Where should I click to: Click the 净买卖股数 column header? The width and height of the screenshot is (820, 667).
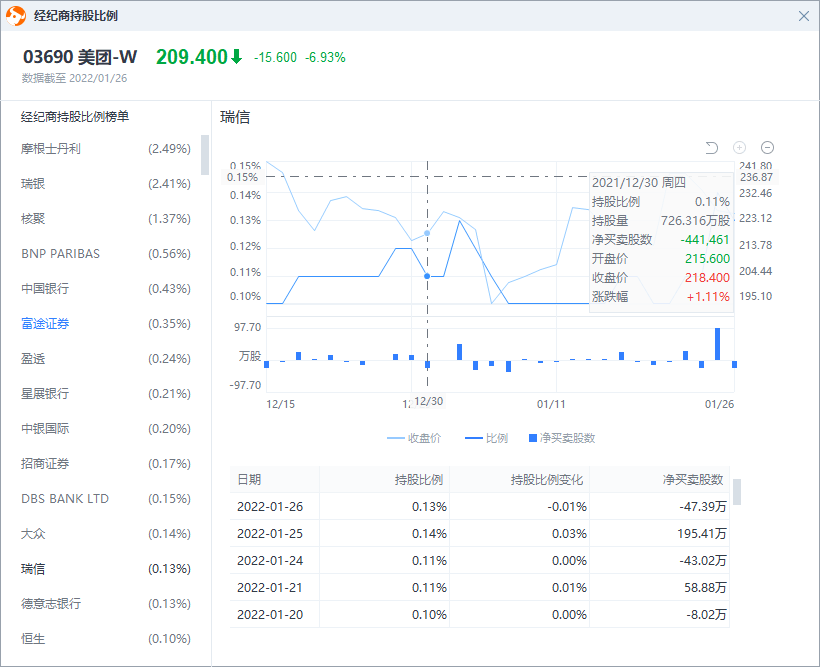click(694, 480)
